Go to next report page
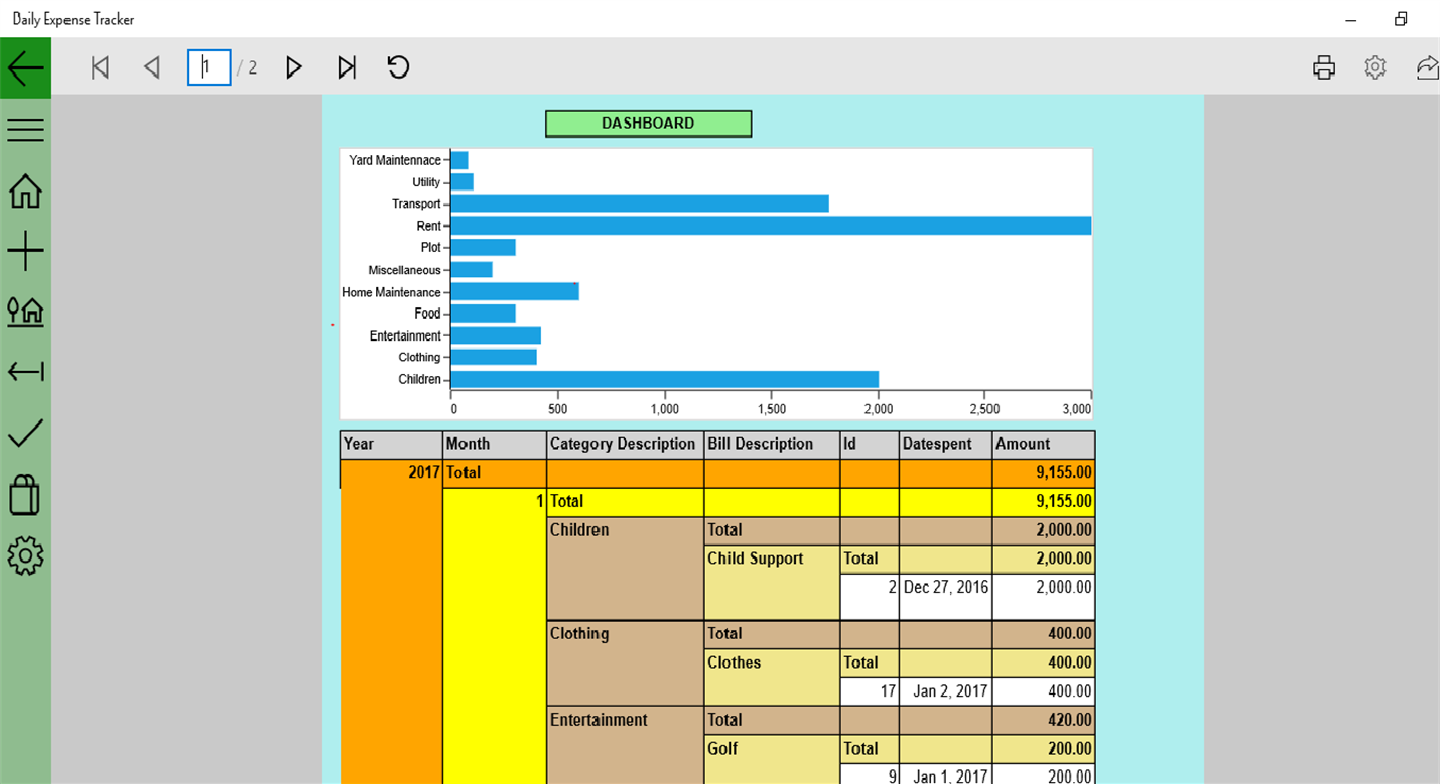 coord(294,67)
